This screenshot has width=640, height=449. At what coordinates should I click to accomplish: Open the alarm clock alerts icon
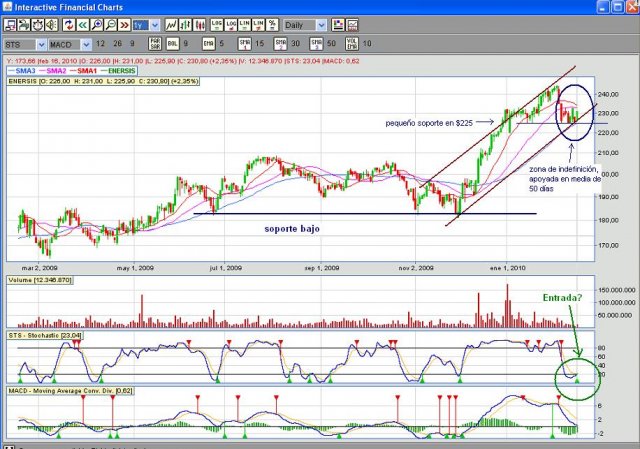(38, 25)
